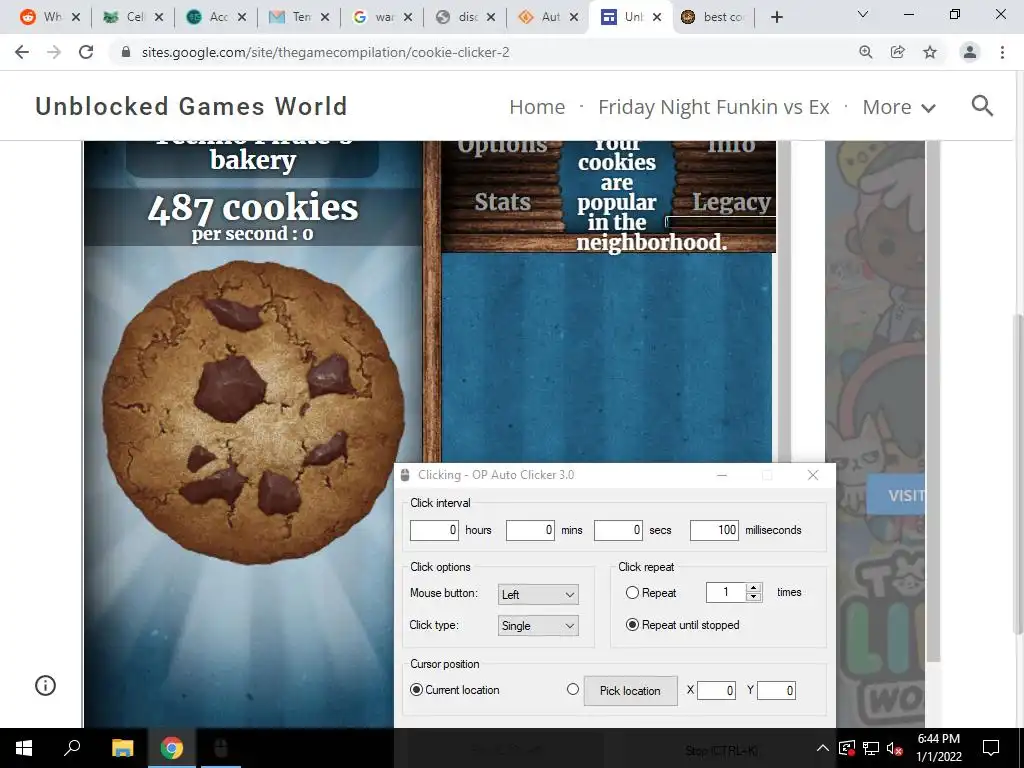
Task: Click the hours interval field
Action: click(434, 530)
